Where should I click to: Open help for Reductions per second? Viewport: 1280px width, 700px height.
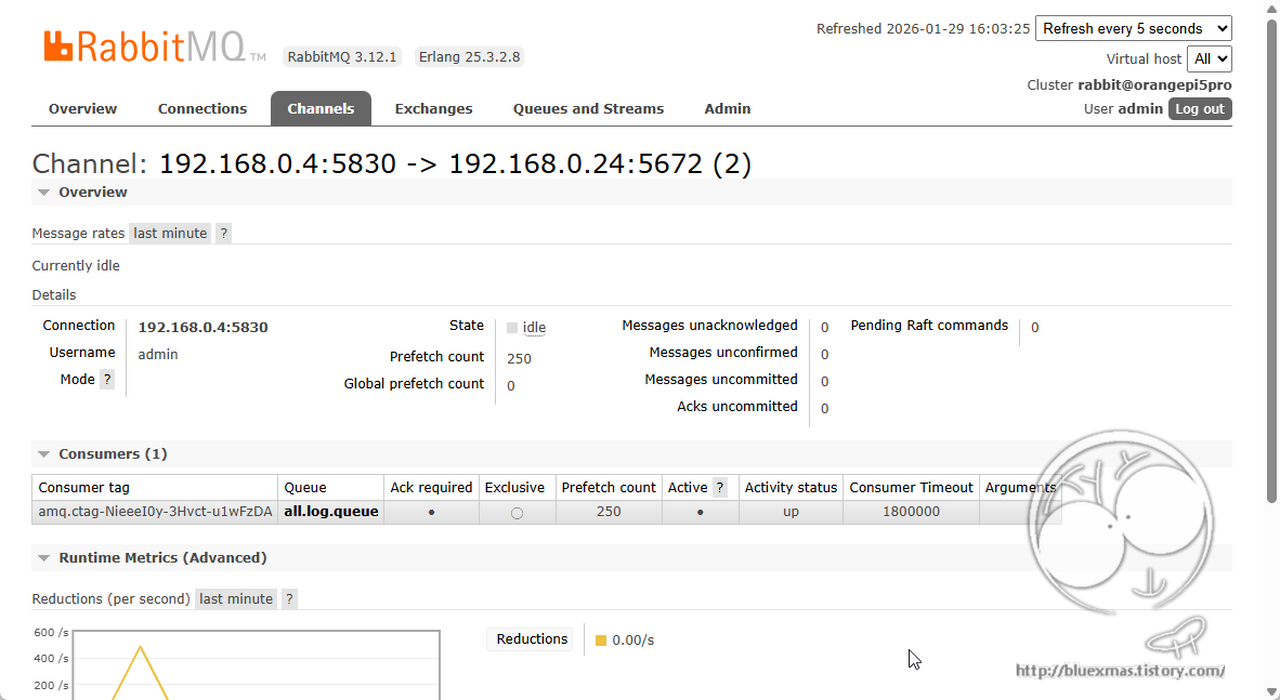click(x=289, y=599)
